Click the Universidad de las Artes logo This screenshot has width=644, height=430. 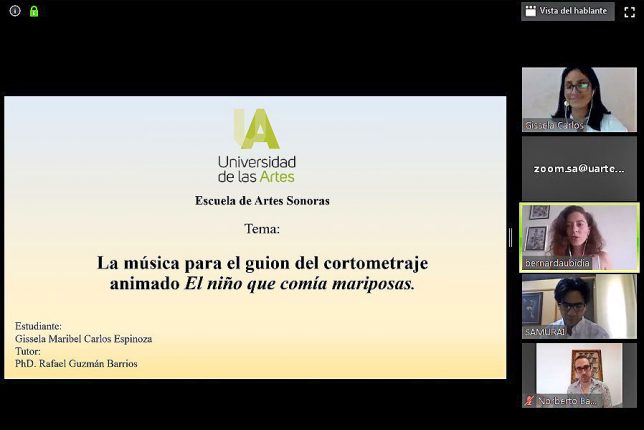(257, 145)
